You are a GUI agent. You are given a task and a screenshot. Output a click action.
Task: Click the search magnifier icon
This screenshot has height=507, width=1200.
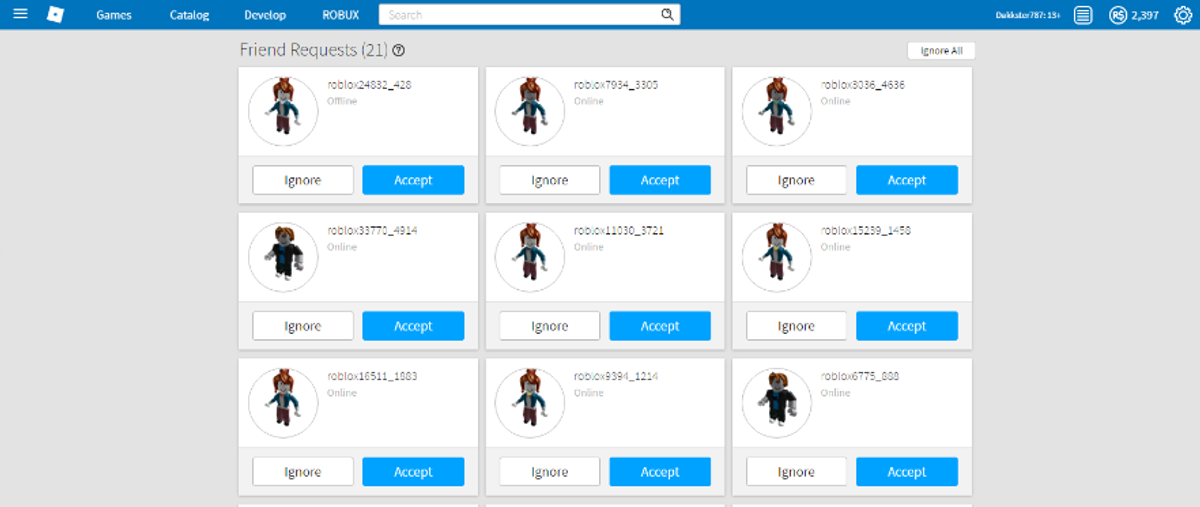tap(667, 15)
